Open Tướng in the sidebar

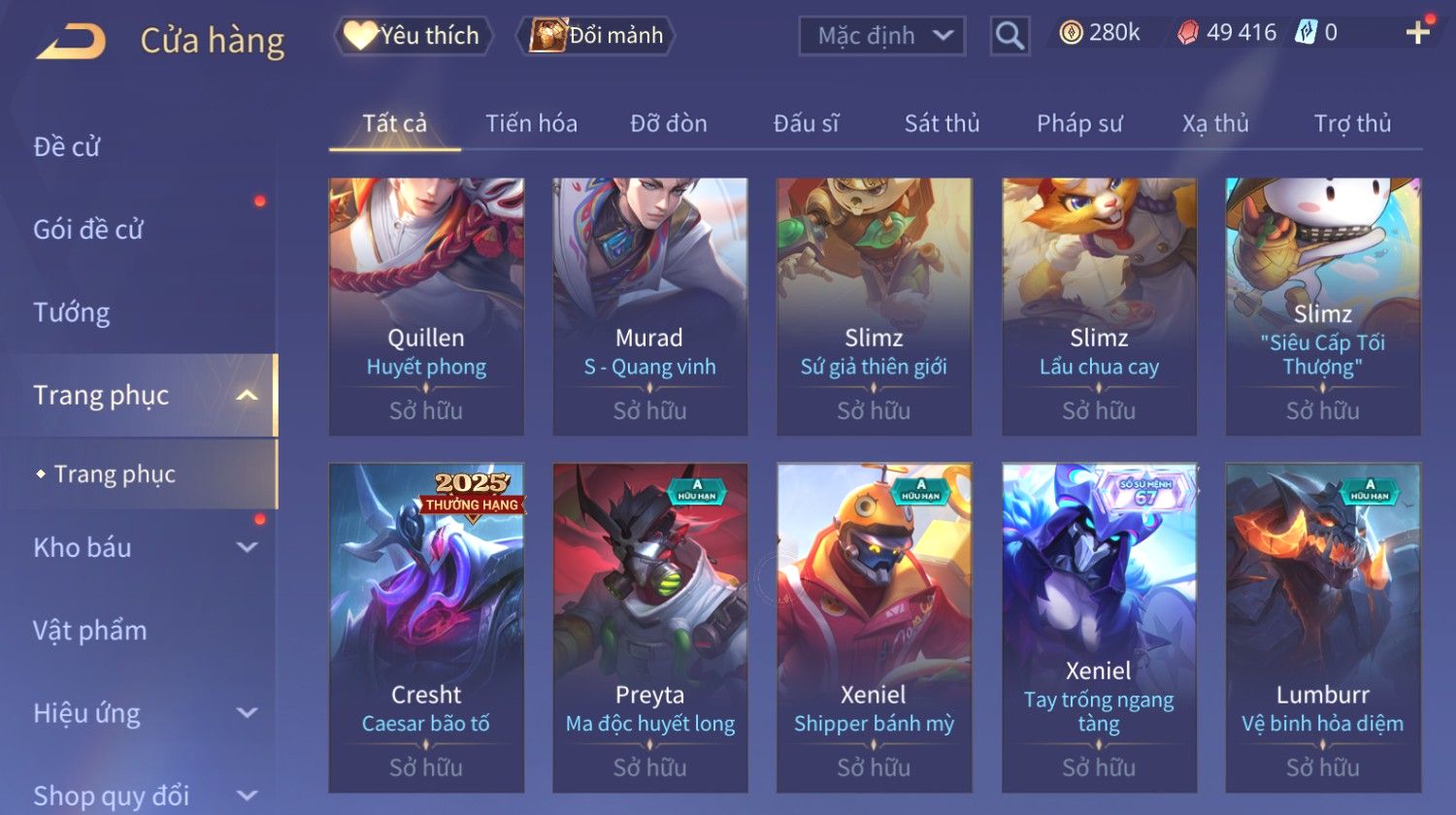72,312
